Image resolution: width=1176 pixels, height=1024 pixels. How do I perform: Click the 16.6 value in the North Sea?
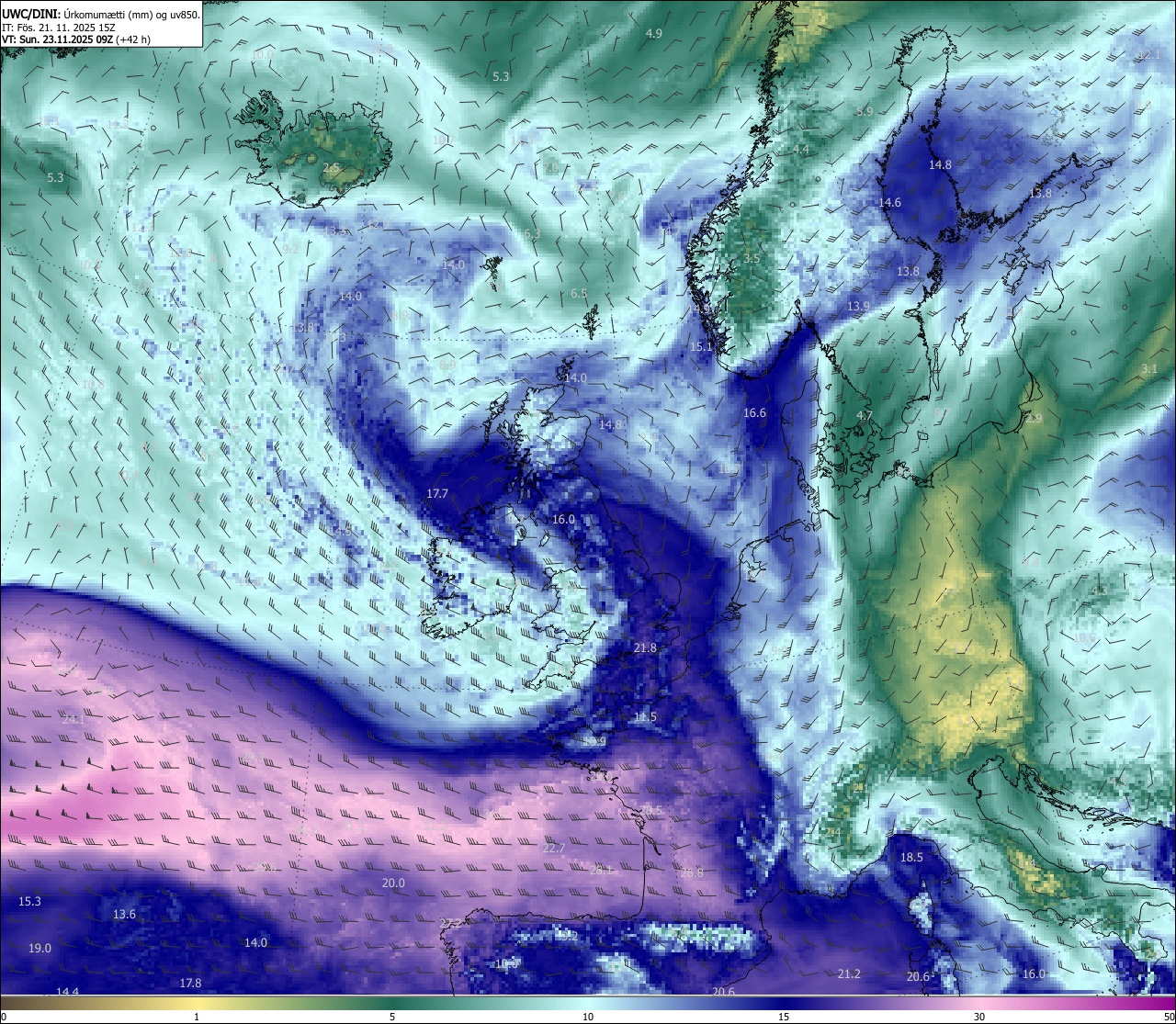coord(754,413)
